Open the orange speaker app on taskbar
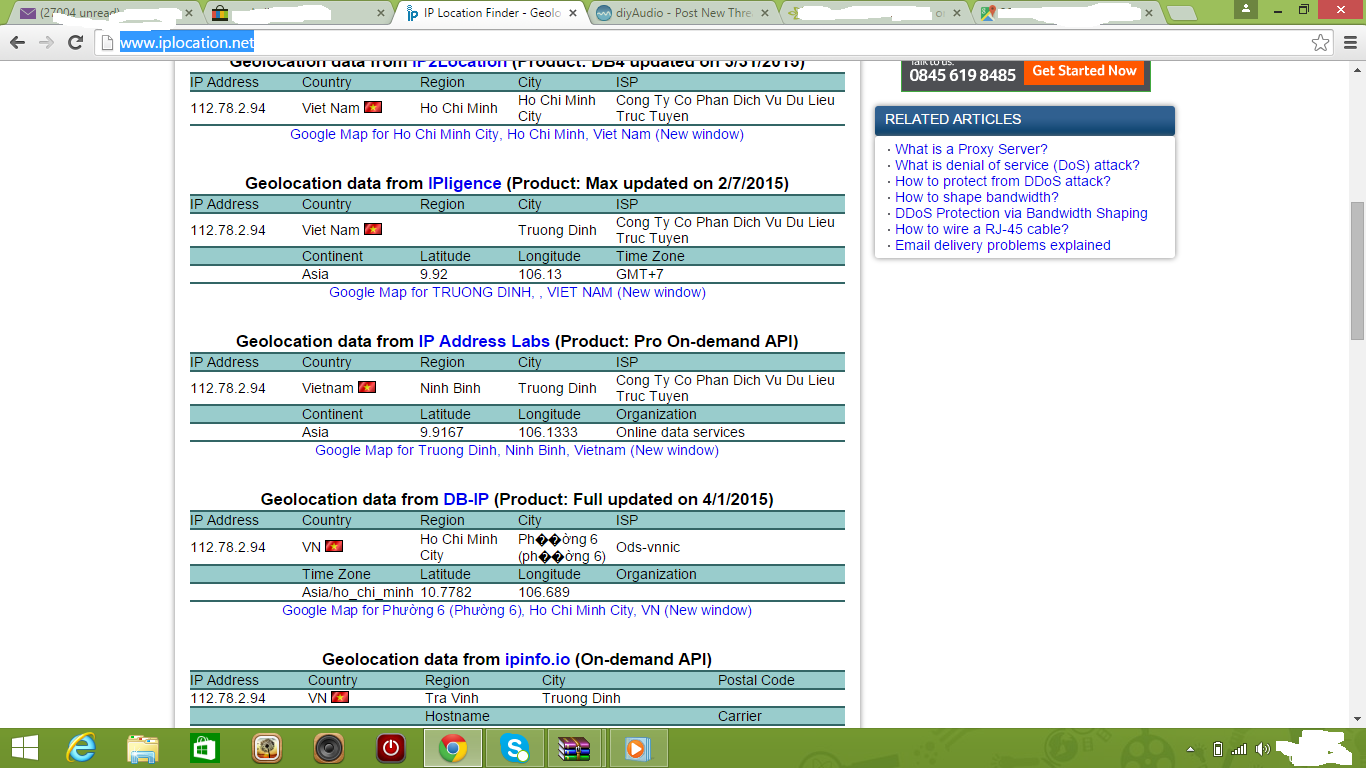This screenshot has height=768, width=1366. [x=266, y=748]
